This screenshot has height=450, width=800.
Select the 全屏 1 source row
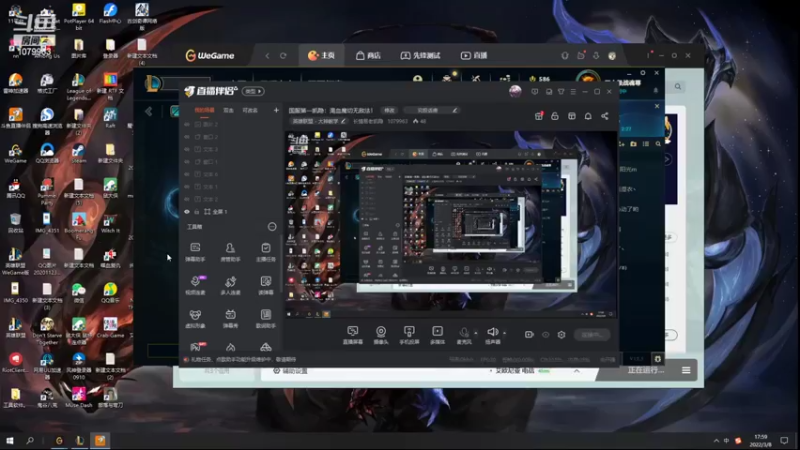pos(232,212)
